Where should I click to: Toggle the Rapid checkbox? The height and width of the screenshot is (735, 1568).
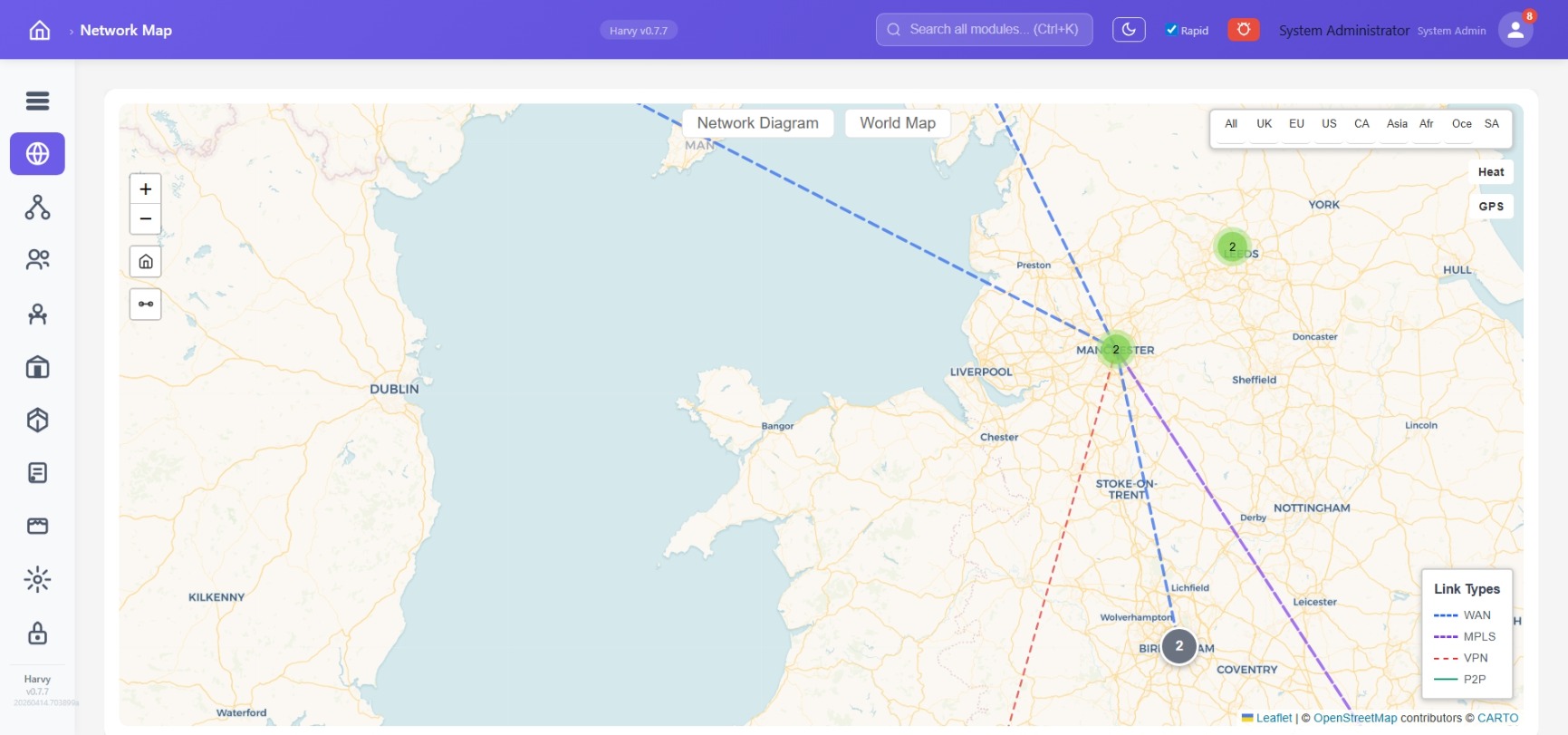point(1171,30)
